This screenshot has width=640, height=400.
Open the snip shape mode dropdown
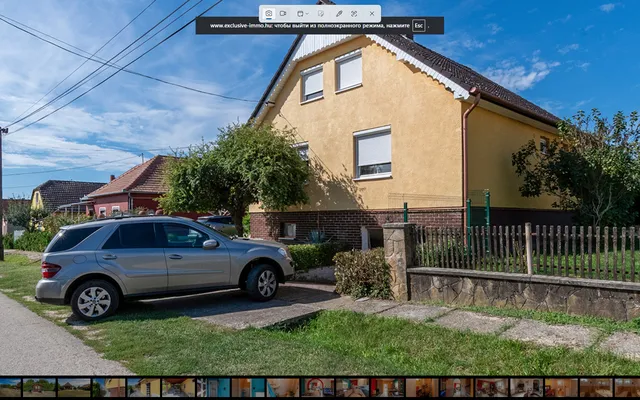[x=302, y=13]
